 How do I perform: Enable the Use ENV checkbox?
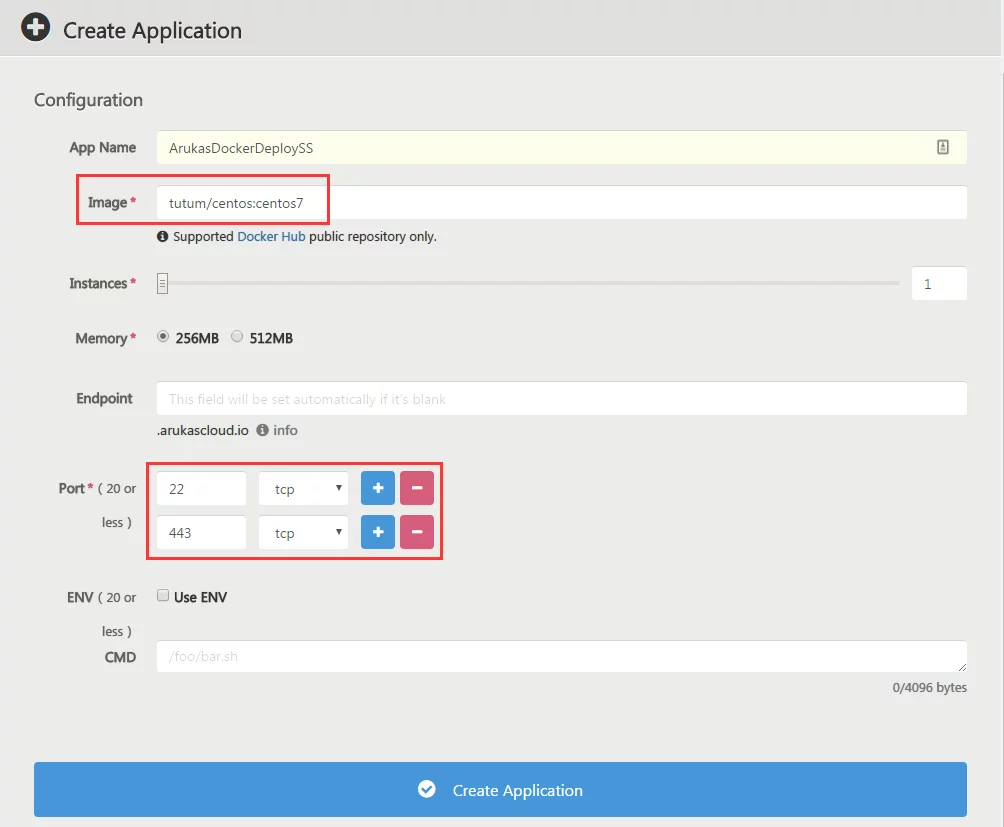[x=163, y=596]
